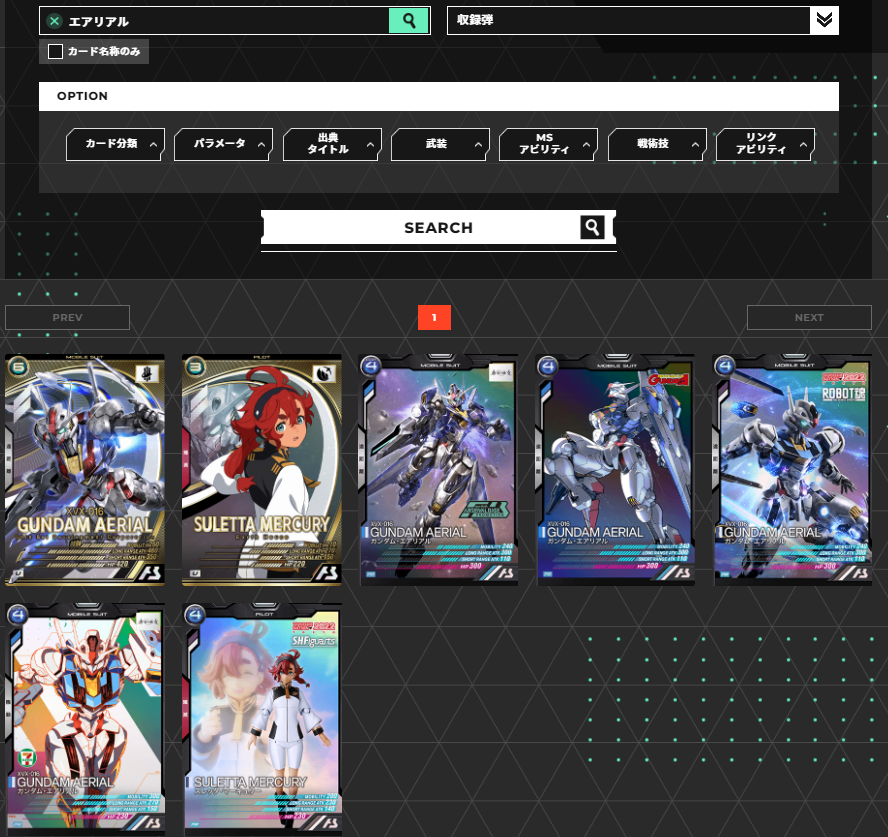Click the OPTION header bar
Screen dimensions: 888x837
[x=439, y=96]
